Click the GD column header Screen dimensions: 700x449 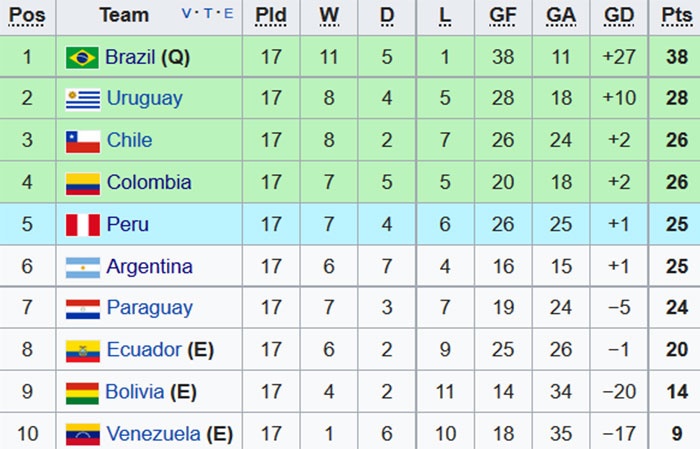point(619,15)
